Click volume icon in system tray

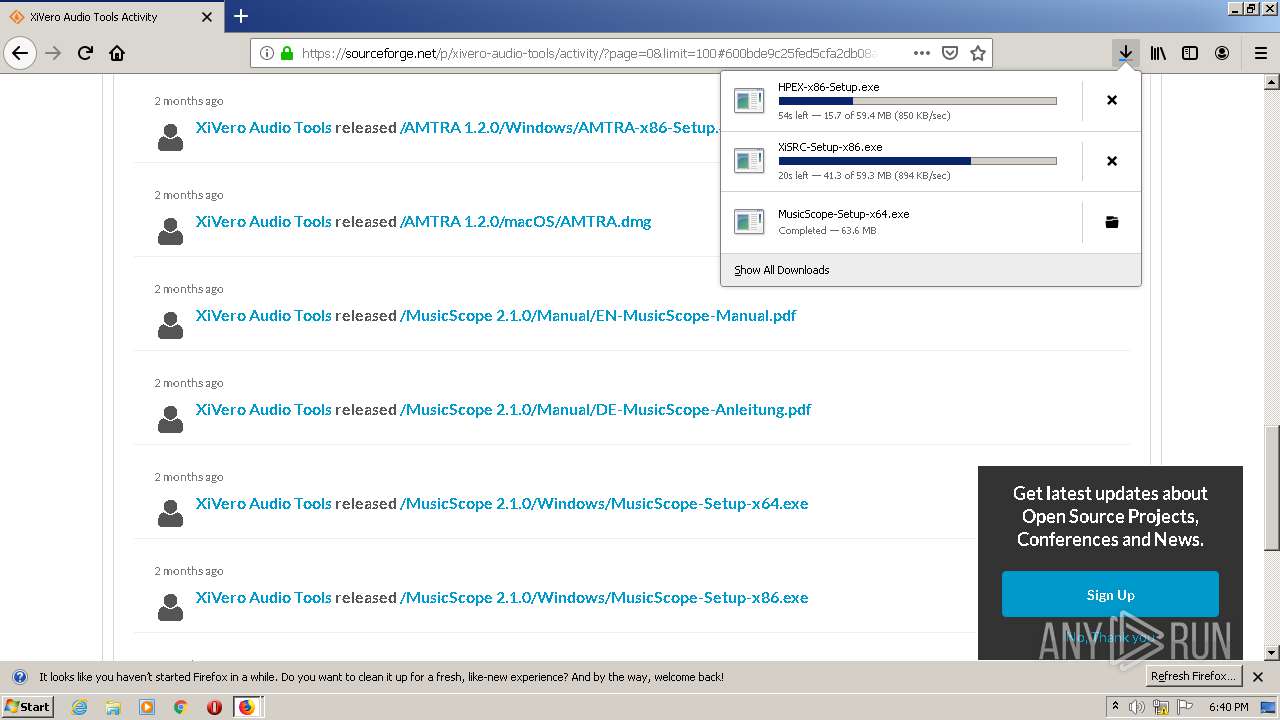(1137, 707)
